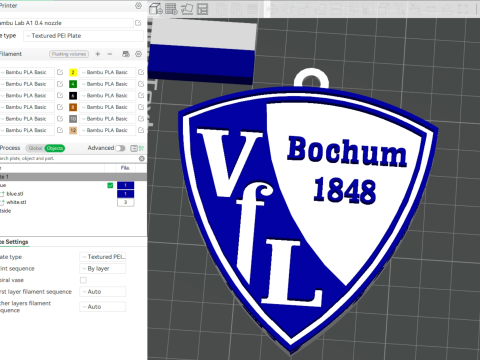Screen dimensions: 480x360
Task: Add a new filament slot
Action: tap(98, 54)
